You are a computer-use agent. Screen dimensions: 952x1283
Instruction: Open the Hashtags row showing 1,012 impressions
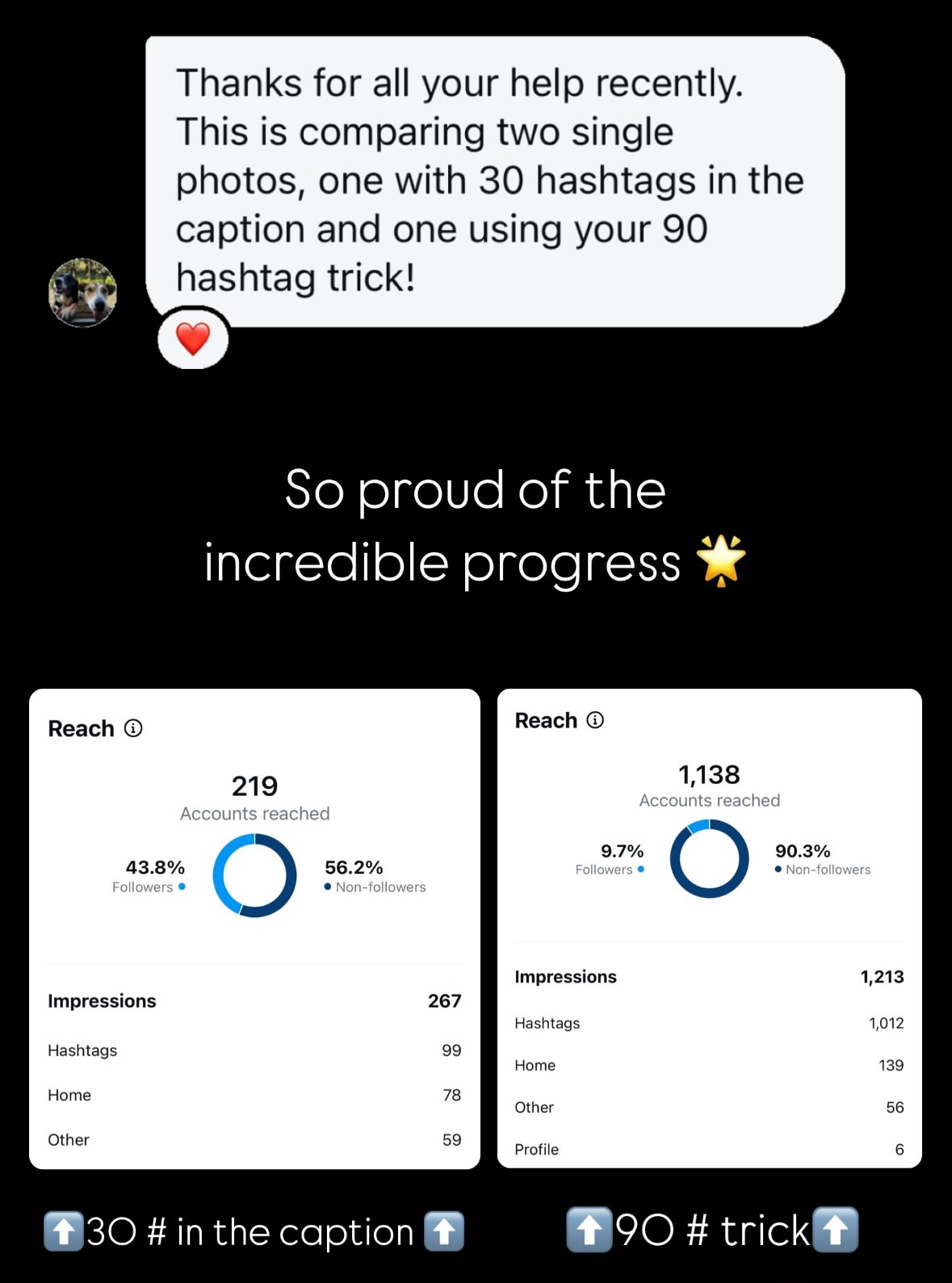coord(709,1023)
